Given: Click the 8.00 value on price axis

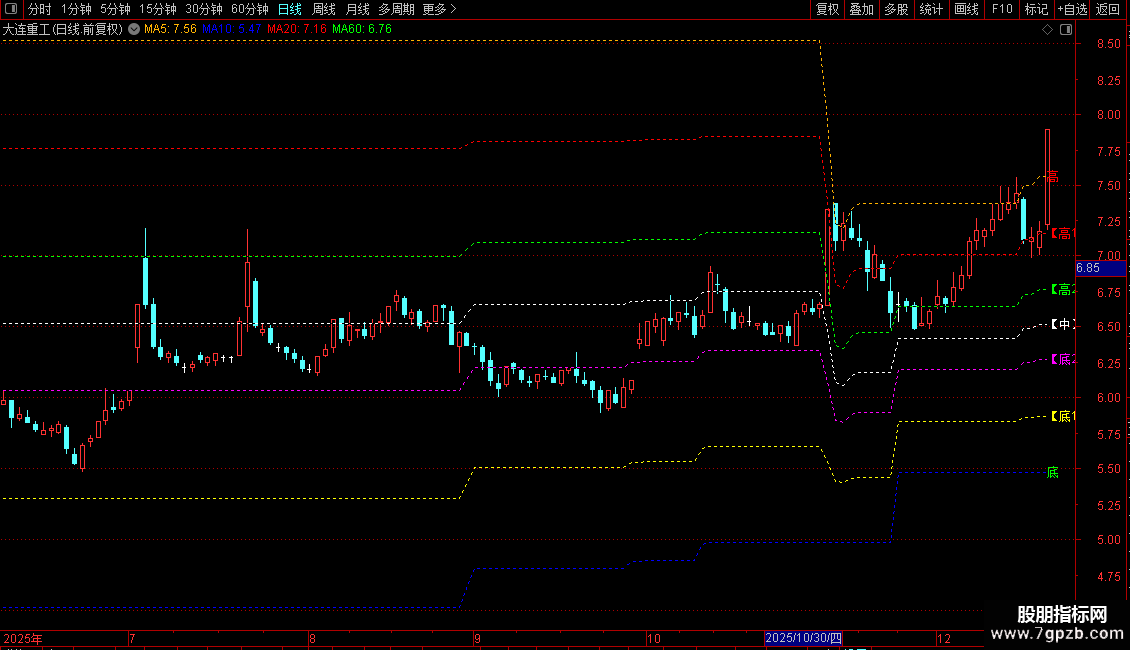Looking at the screenshot, I should (1108, 115).
